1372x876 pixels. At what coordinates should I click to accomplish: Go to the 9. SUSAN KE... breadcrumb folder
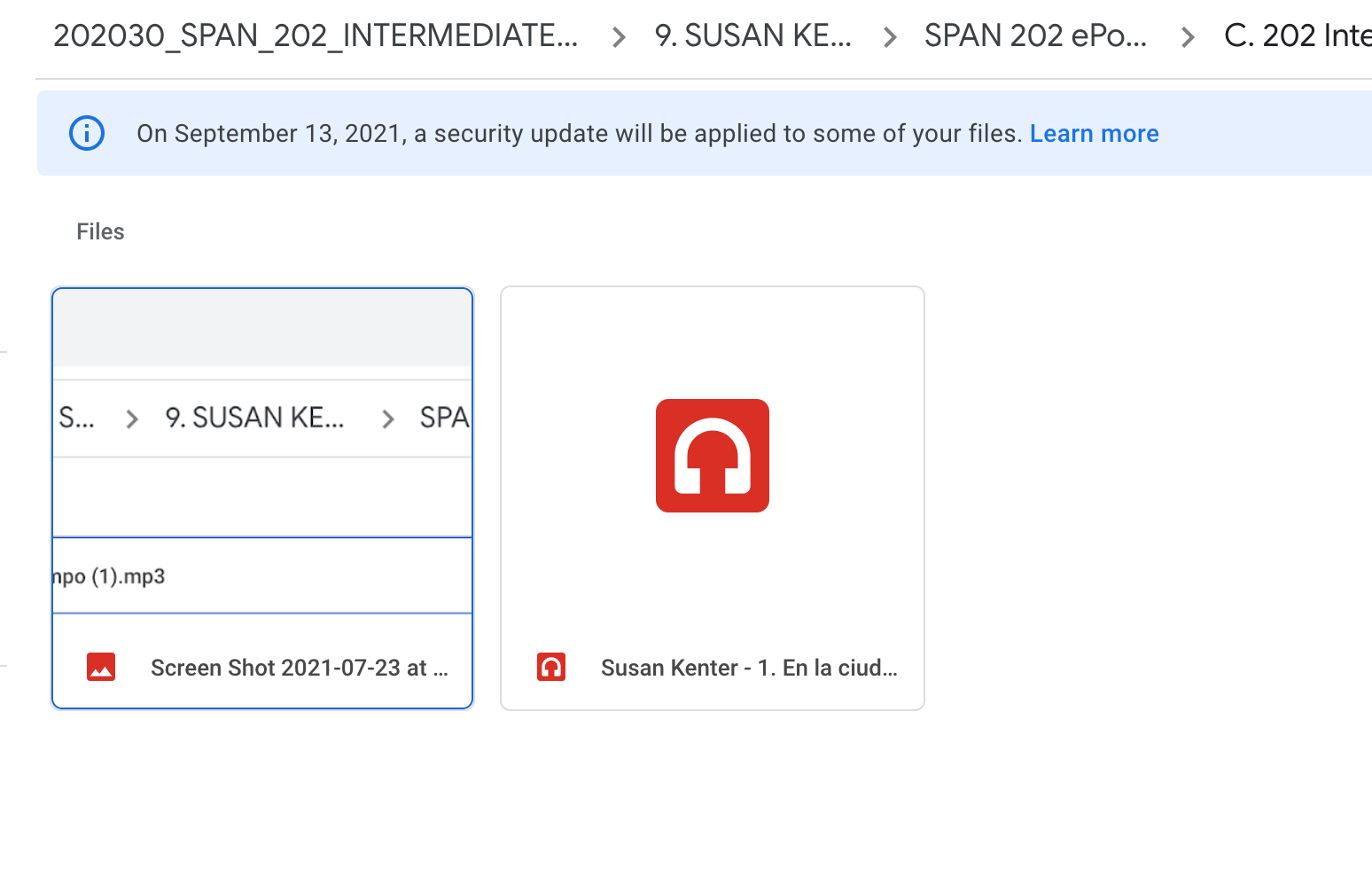[x=752, y=36]
